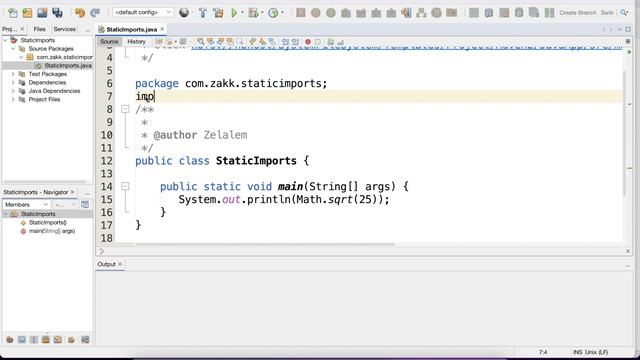Viewport: 640px width, 360px height.
Task: Click the Open Project toolbar icon
Action: 42,13
